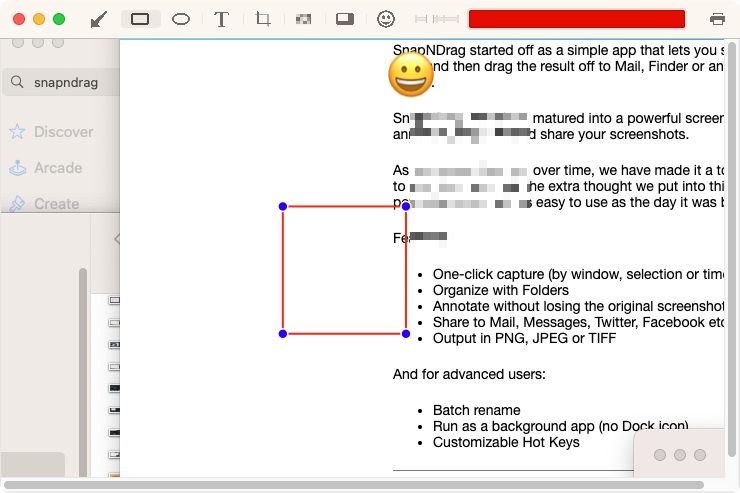
Task: Choose the Pixelate blur tool
Action: point(303,19)
